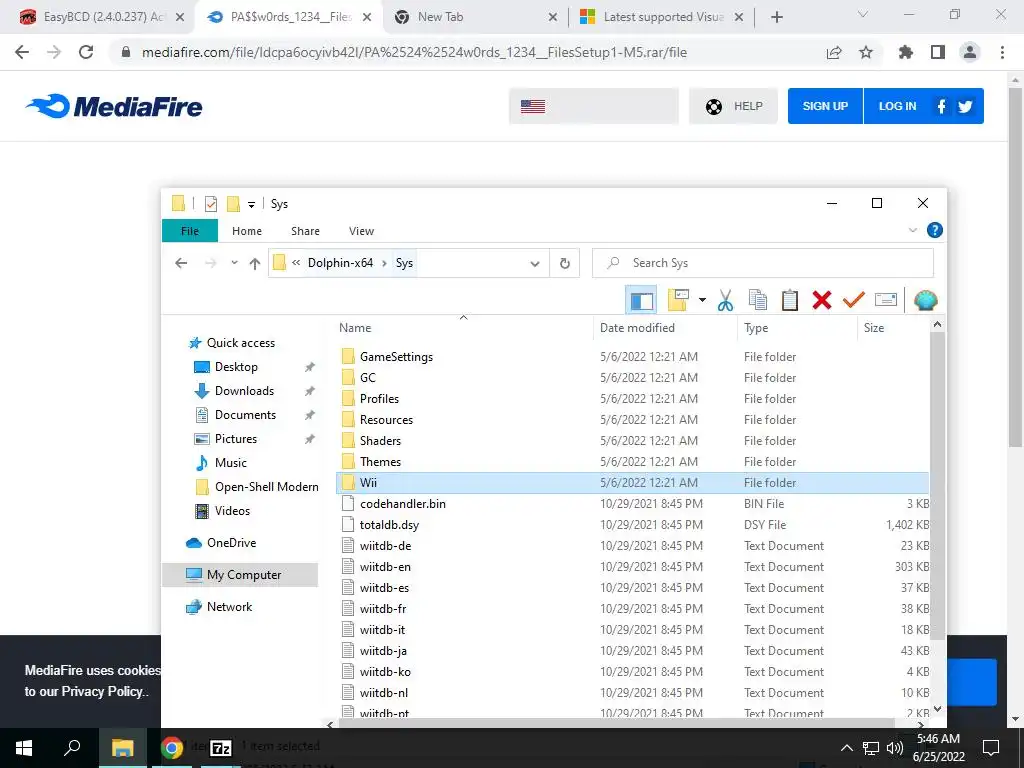Open the View ribbon tab
This screenshot has height=768, width=1024.
coord(361,231)
